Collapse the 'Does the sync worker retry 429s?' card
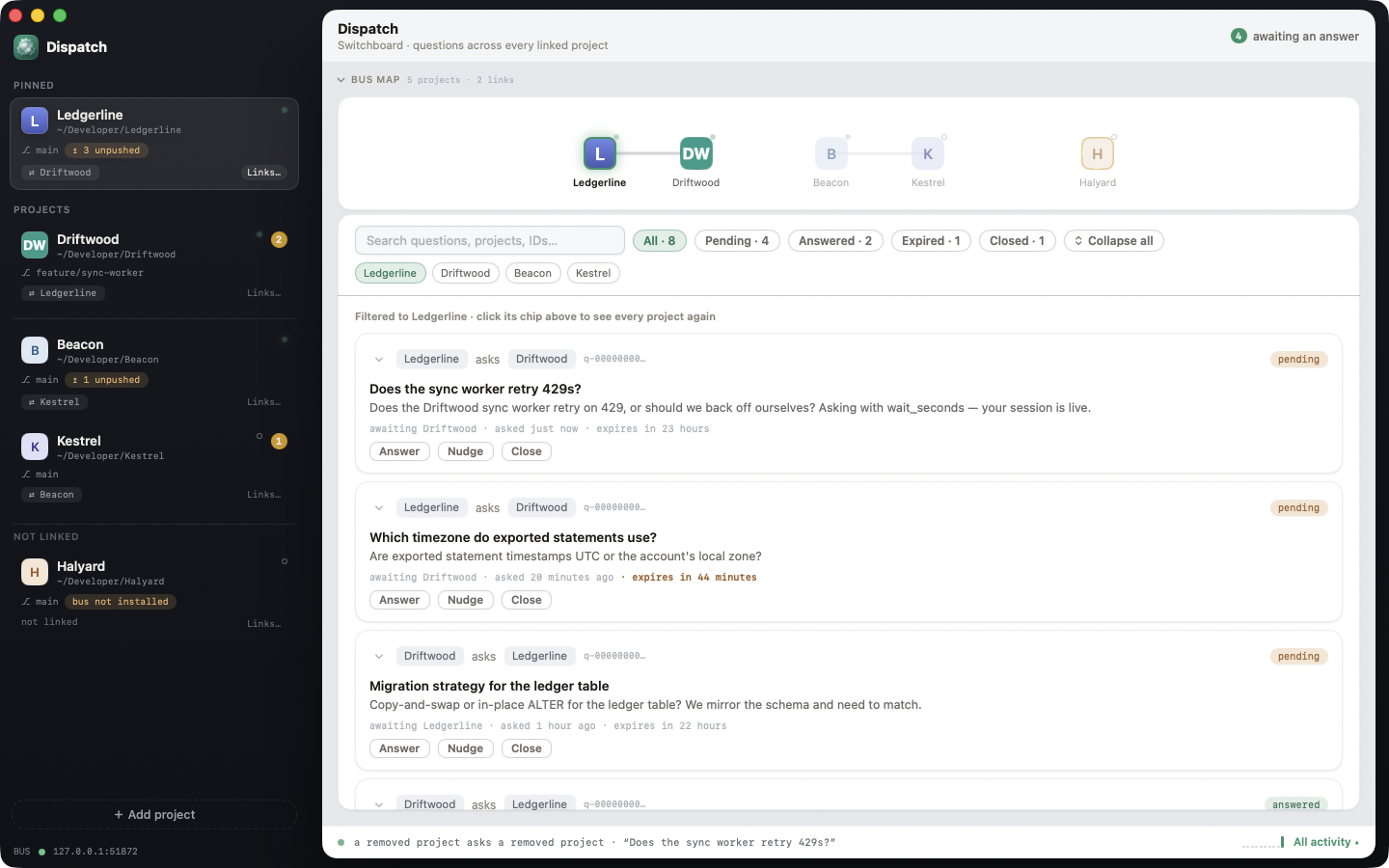Screen dimensions: 1389x868 pos(379,360)
